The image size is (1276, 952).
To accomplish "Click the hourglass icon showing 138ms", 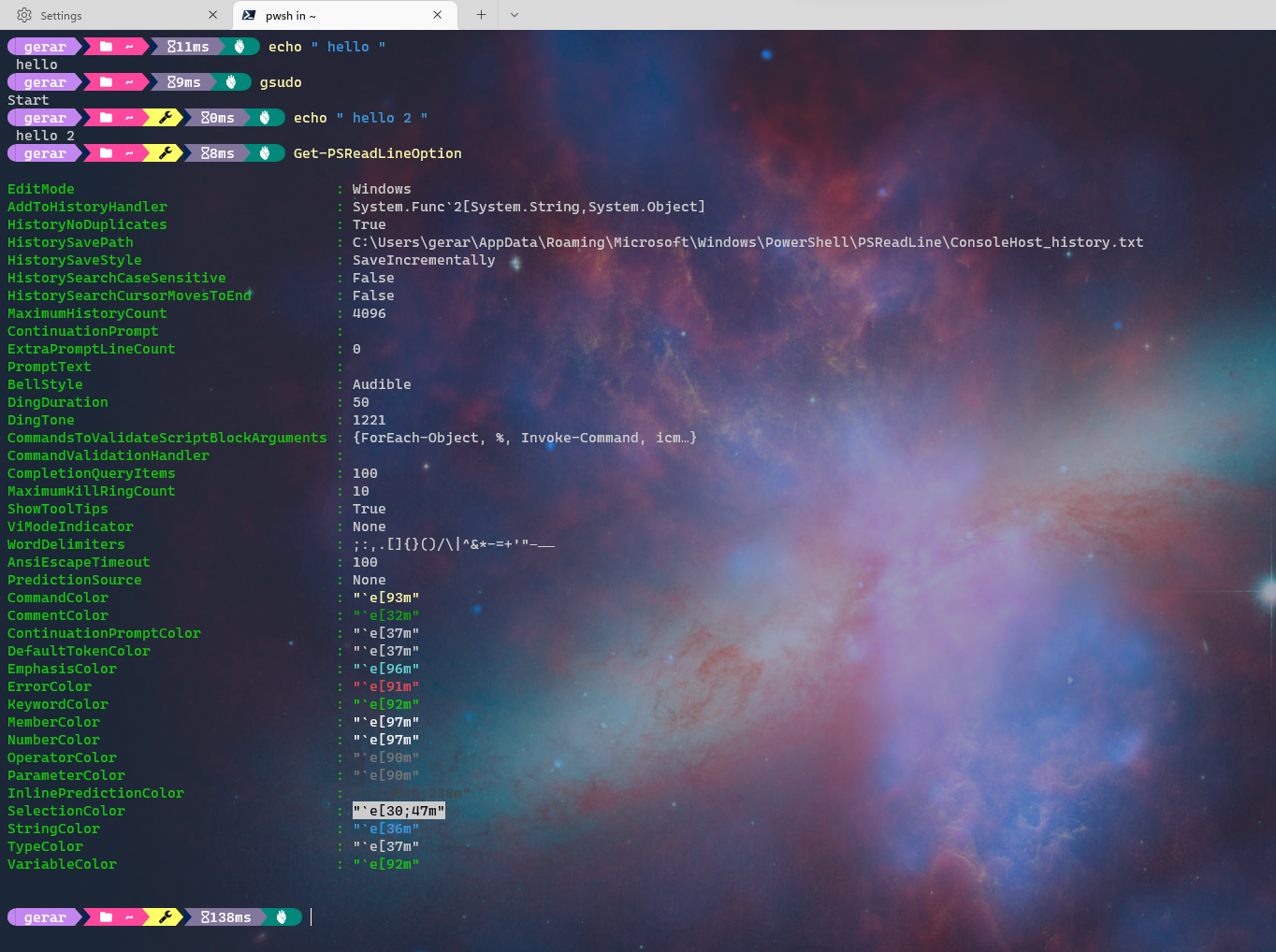I will [225, 916].
